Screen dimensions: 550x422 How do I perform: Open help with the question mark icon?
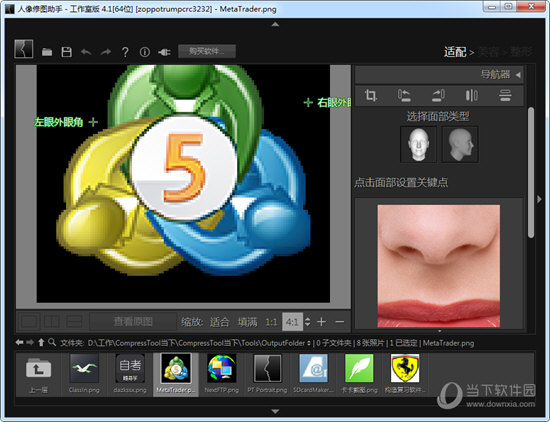pyautogui.click(x=125, y=52)
